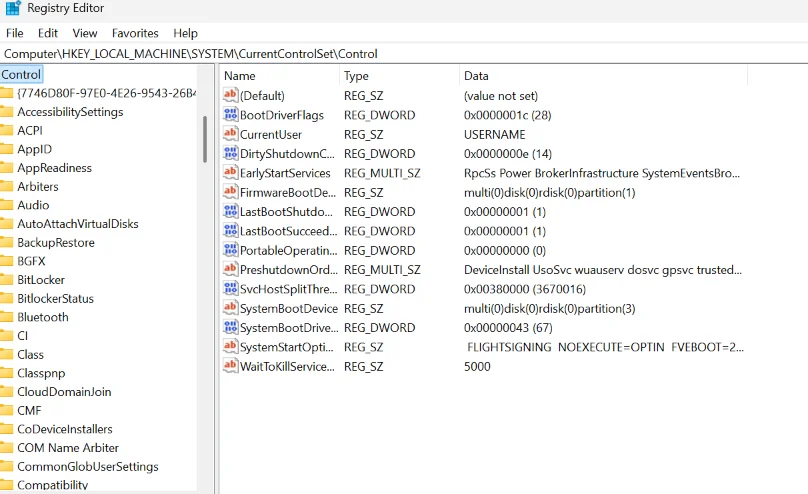Image resolution: width=808 pixels, height=494 pixels.
Task: Select the Classpnp key
Action: click(41, 373)
